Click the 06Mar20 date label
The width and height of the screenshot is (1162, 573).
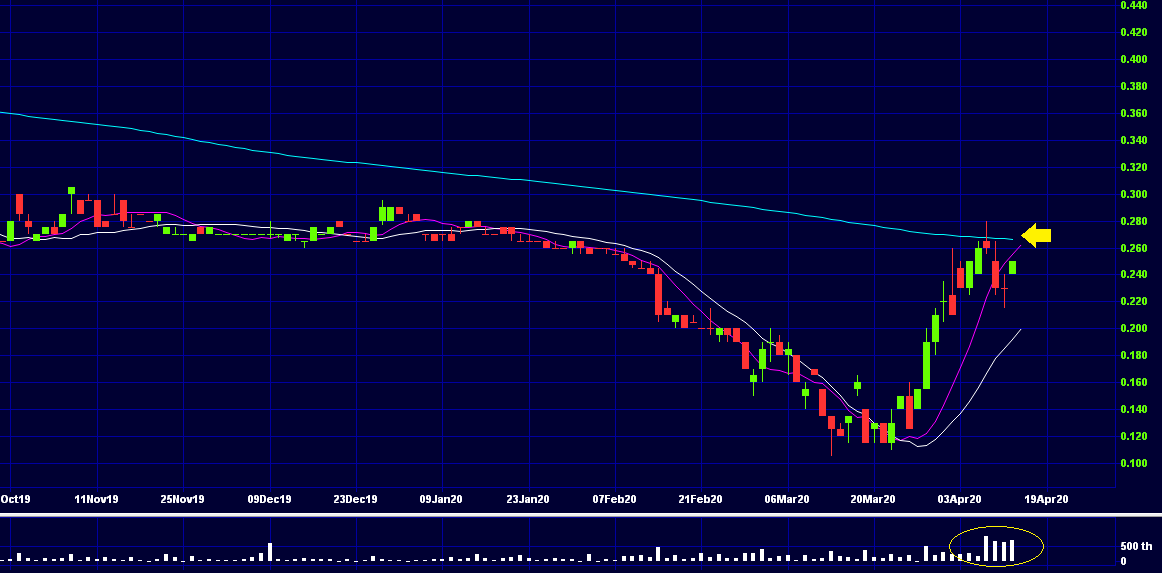[x=787, y=500]
